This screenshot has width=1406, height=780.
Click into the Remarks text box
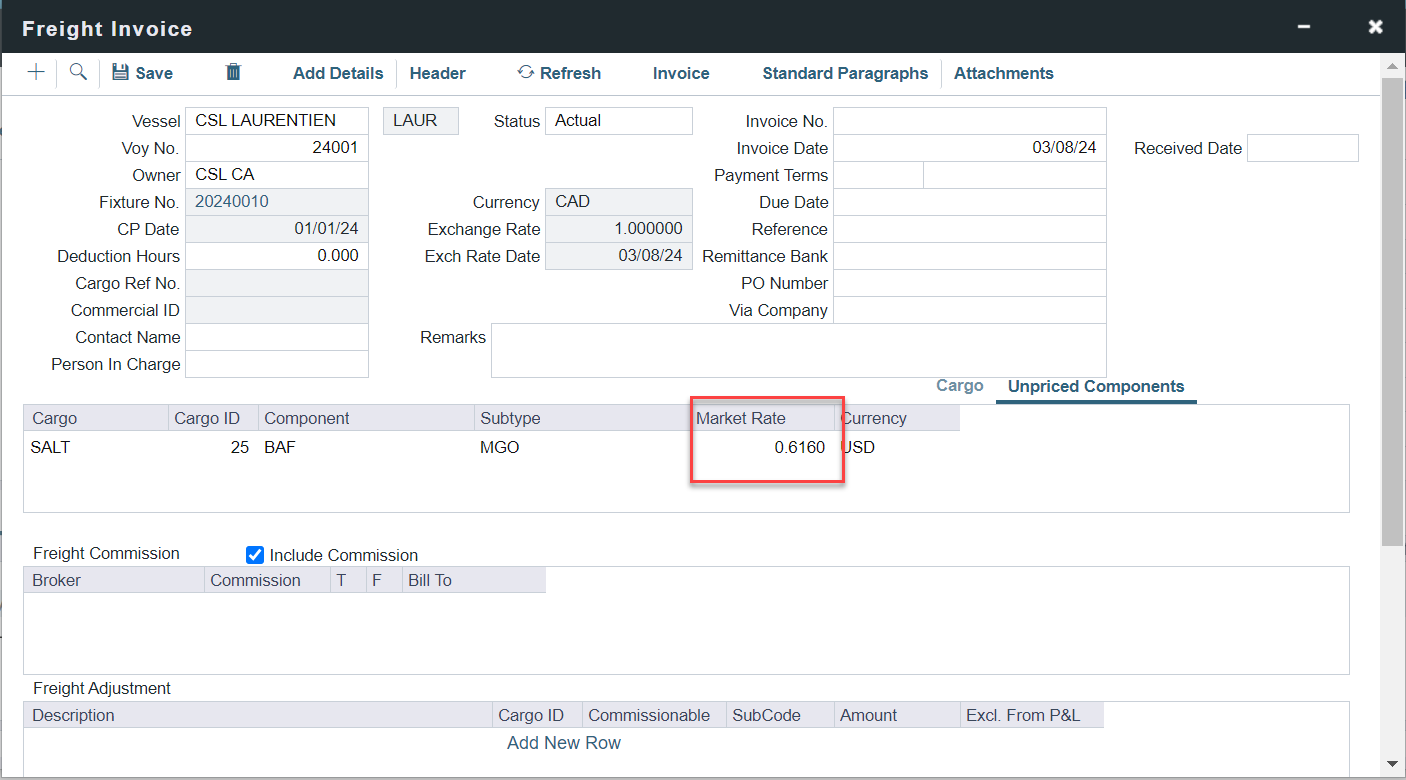(798, 350)
